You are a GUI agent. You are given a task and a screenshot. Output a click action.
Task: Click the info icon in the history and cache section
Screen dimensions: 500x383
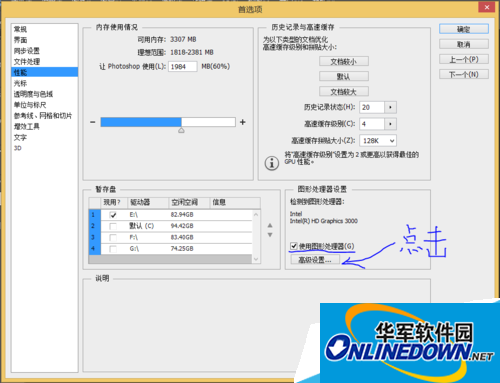tap(272, 163)
